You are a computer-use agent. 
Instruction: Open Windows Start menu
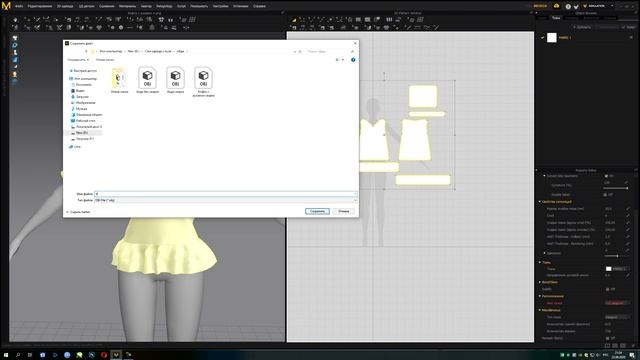[x=6, y=355]
